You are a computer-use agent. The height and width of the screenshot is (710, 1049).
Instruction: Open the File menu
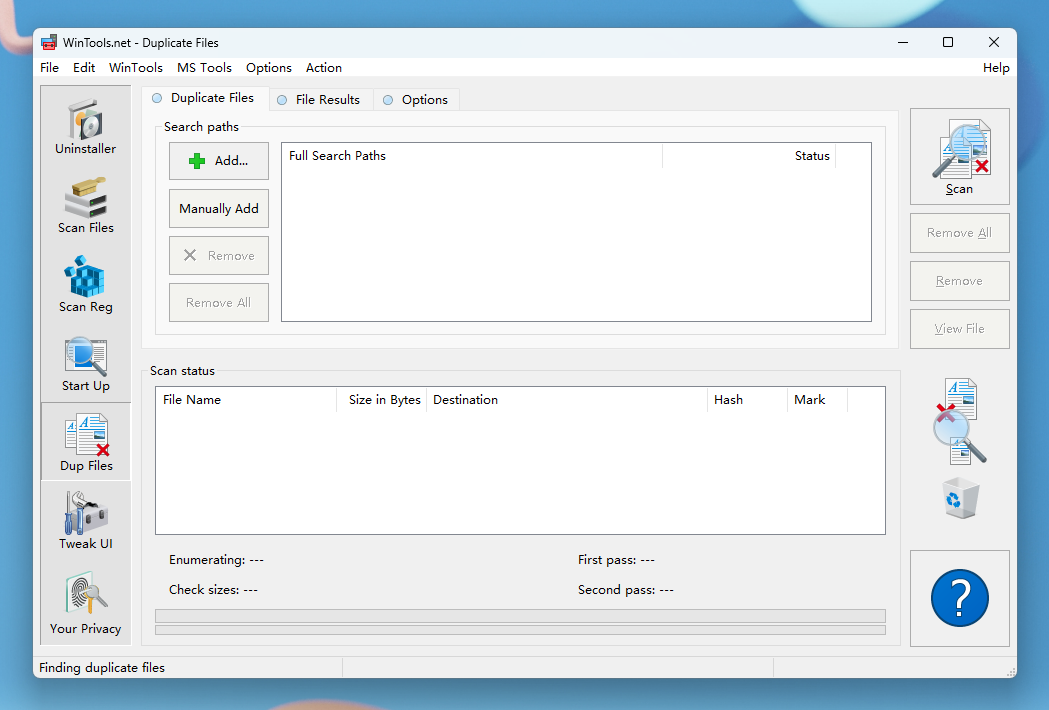click(50, 68)
